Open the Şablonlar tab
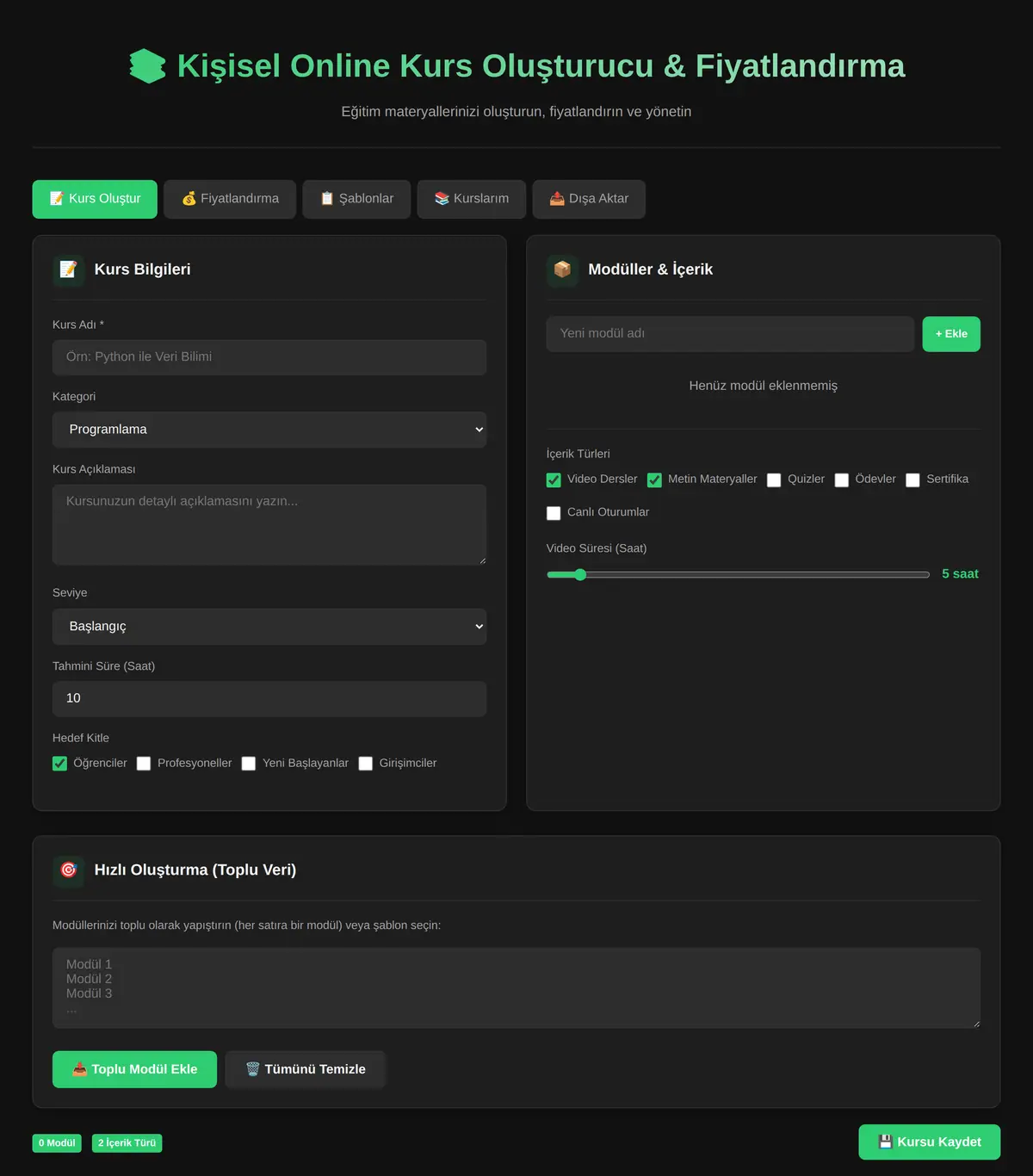Screen dimensions: 1033x1176 tap(356, 199)
